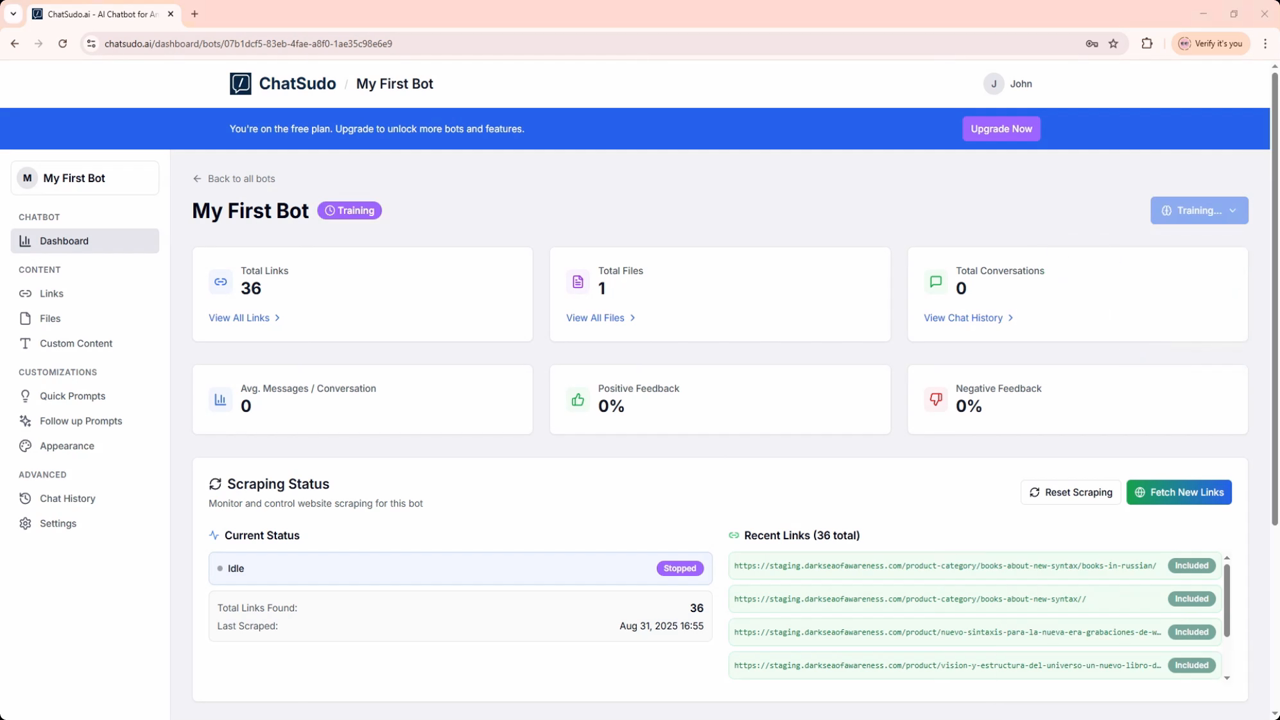
Task: Click the Current Status pulse icon
Action: [214, 536]
